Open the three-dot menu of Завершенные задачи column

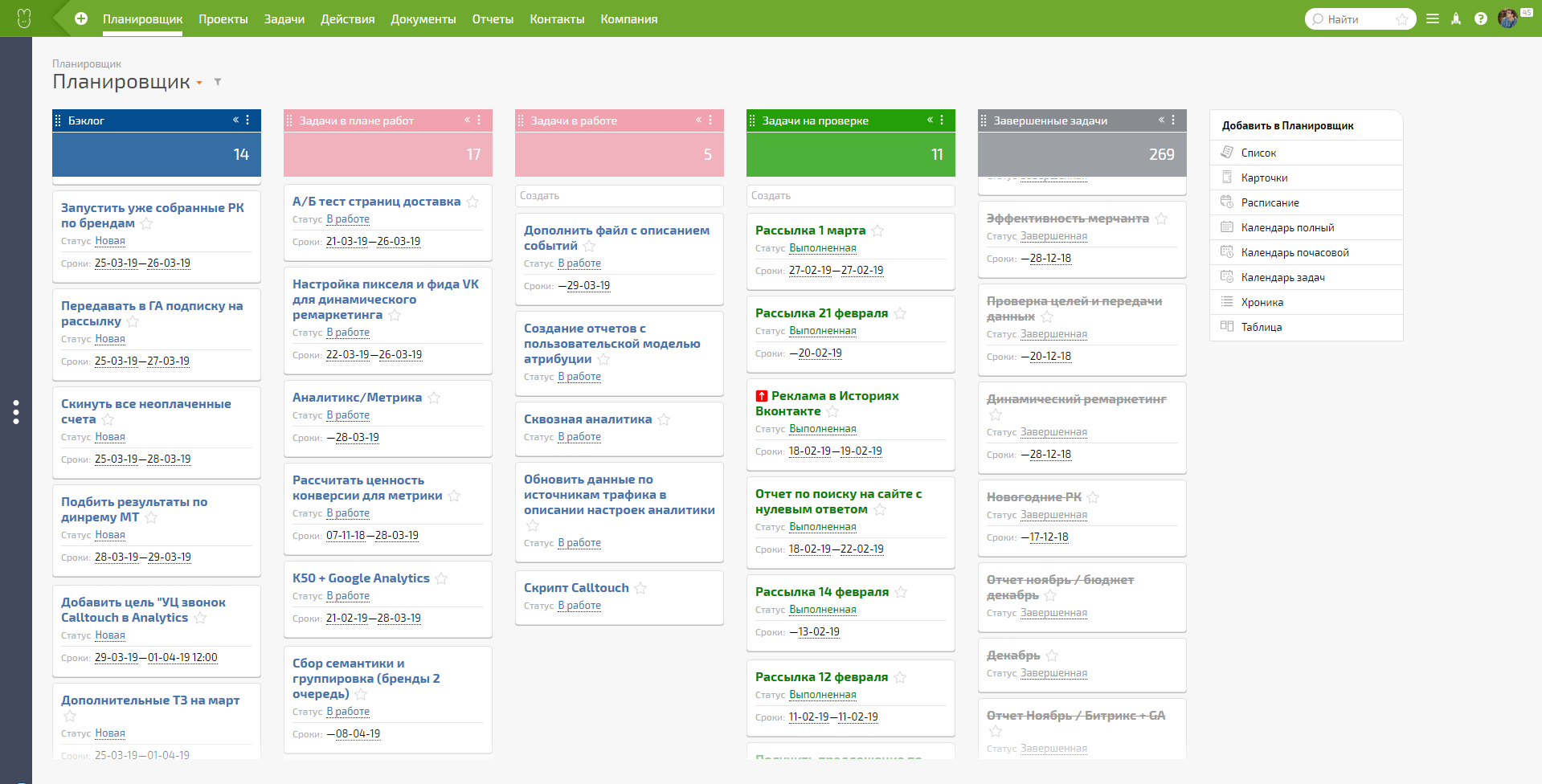[1173, 120]
